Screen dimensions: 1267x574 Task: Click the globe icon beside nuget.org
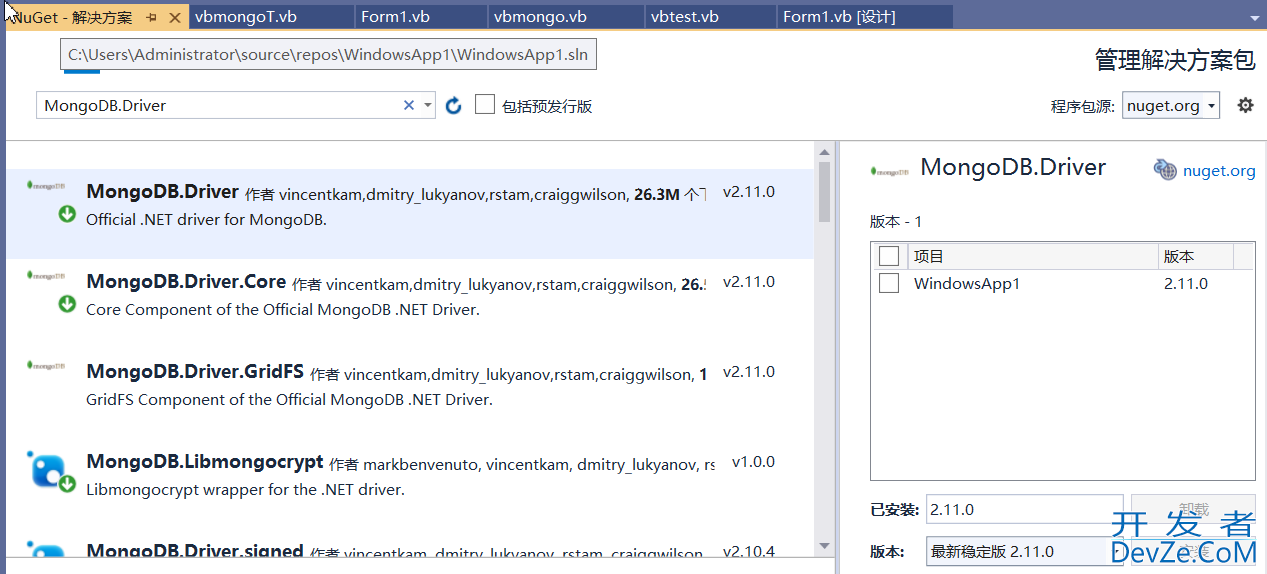tap(1165, 169)
